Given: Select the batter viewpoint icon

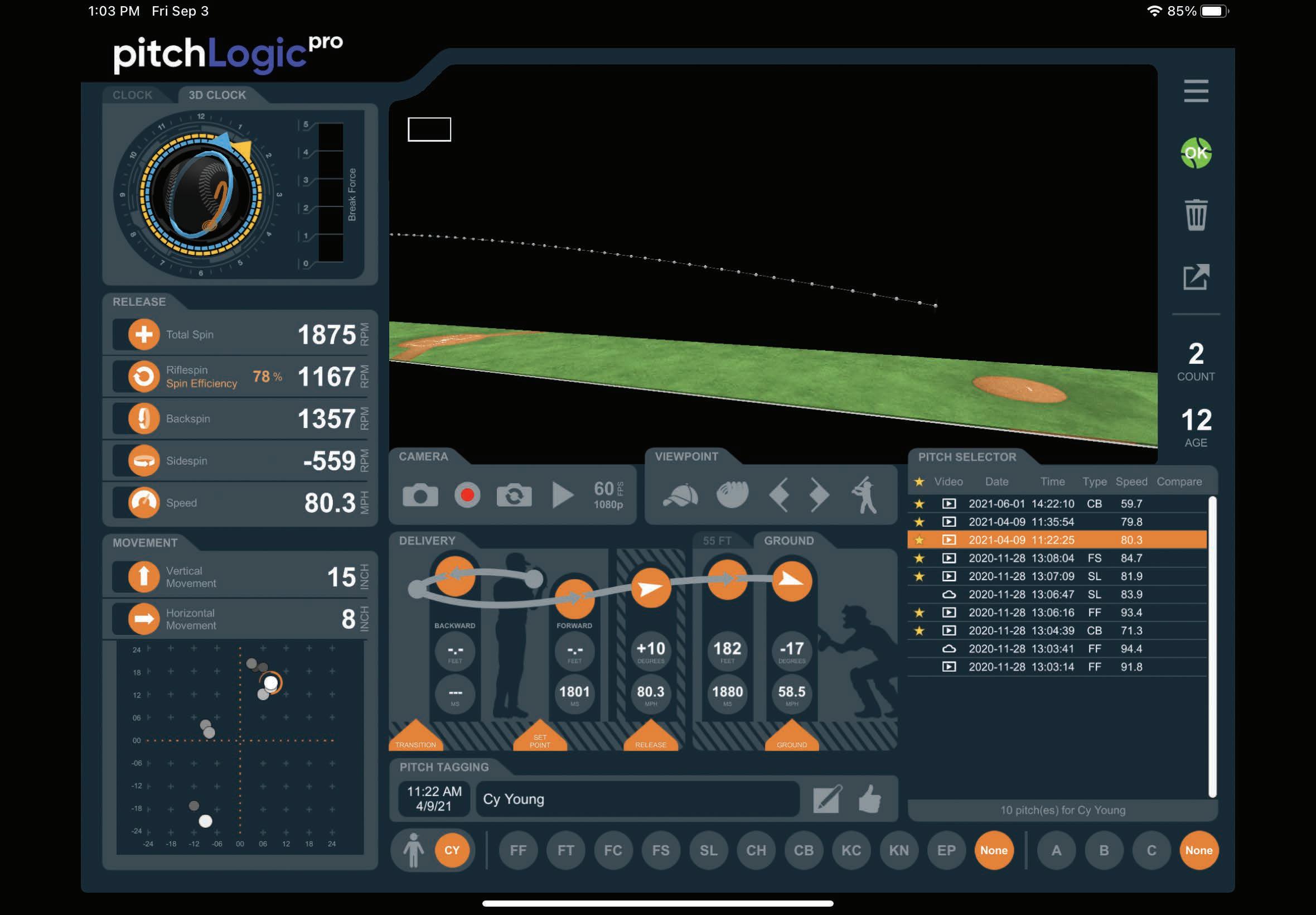Looking at the screenshot, I should coord(864,494).
